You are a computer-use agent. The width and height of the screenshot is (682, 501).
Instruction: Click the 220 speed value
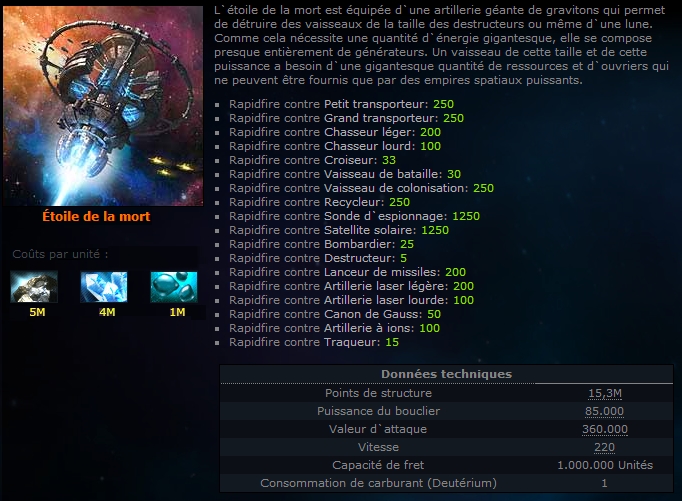[x=605, y=447]
